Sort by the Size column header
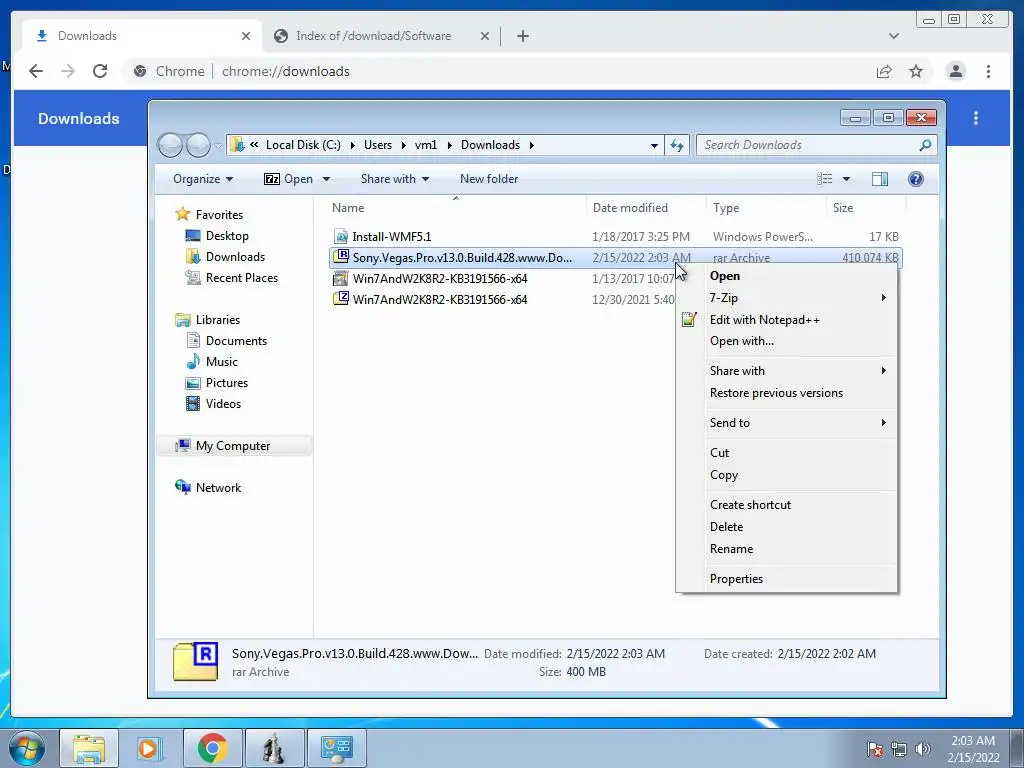1024x768 pixels. [x=842, y=208]
